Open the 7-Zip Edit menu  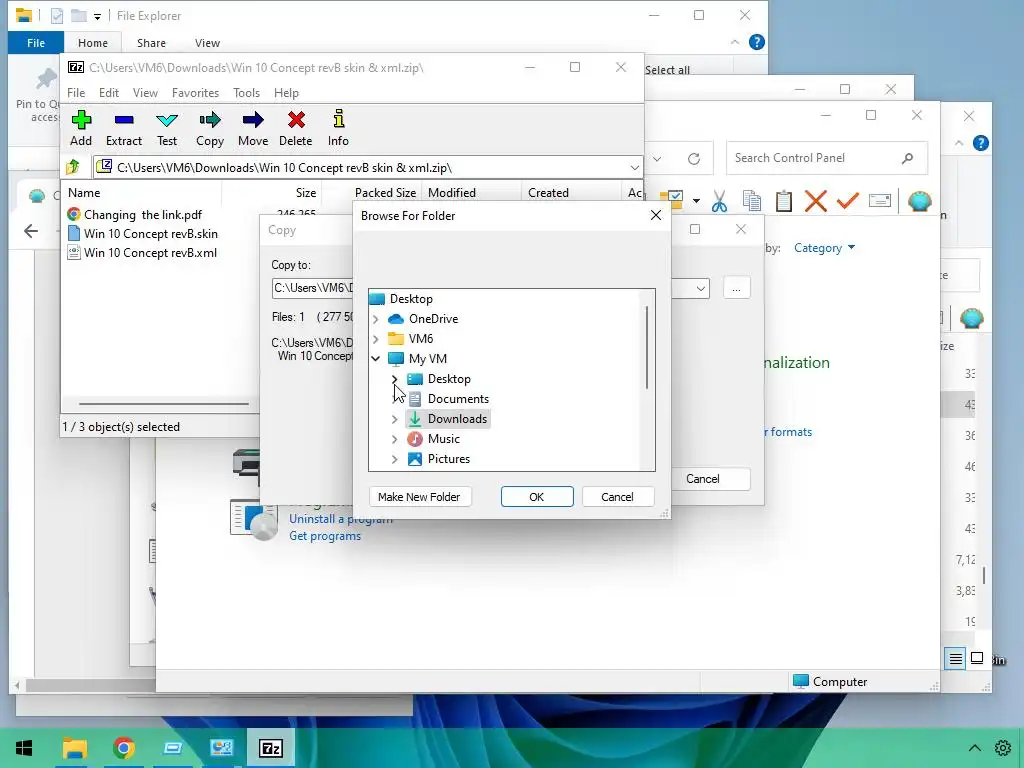coord(108,93)
